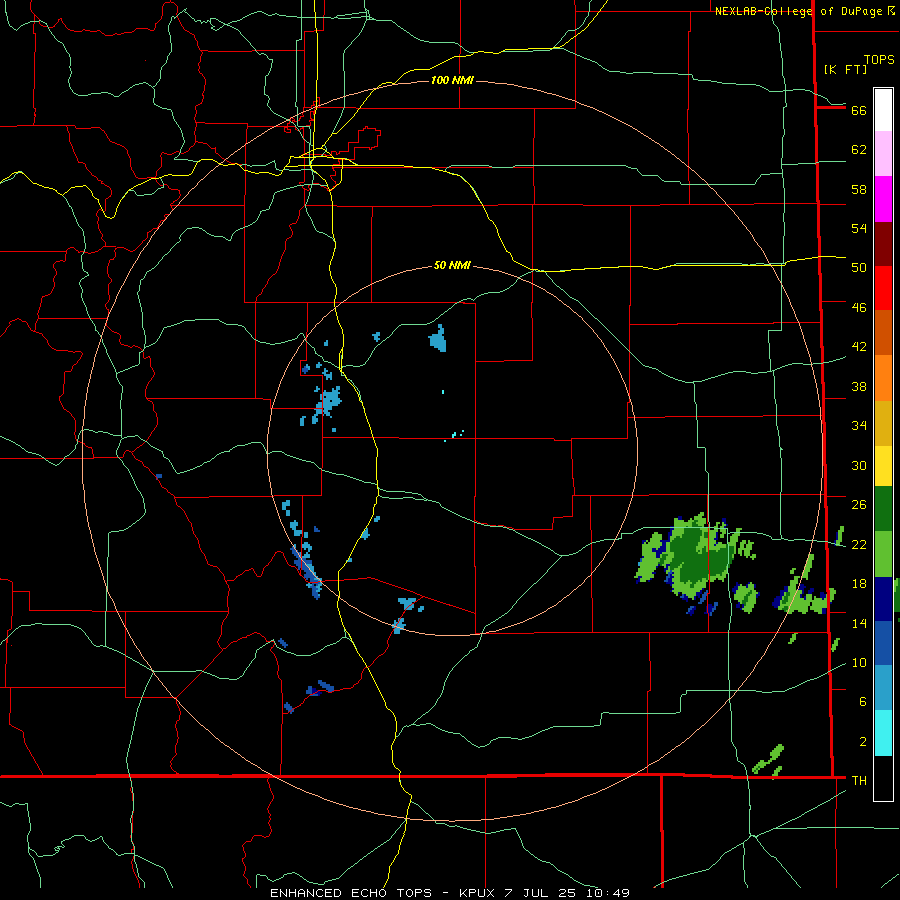900x900 pixels.
Task: Click the legend value 14
Action: point(859,623)
